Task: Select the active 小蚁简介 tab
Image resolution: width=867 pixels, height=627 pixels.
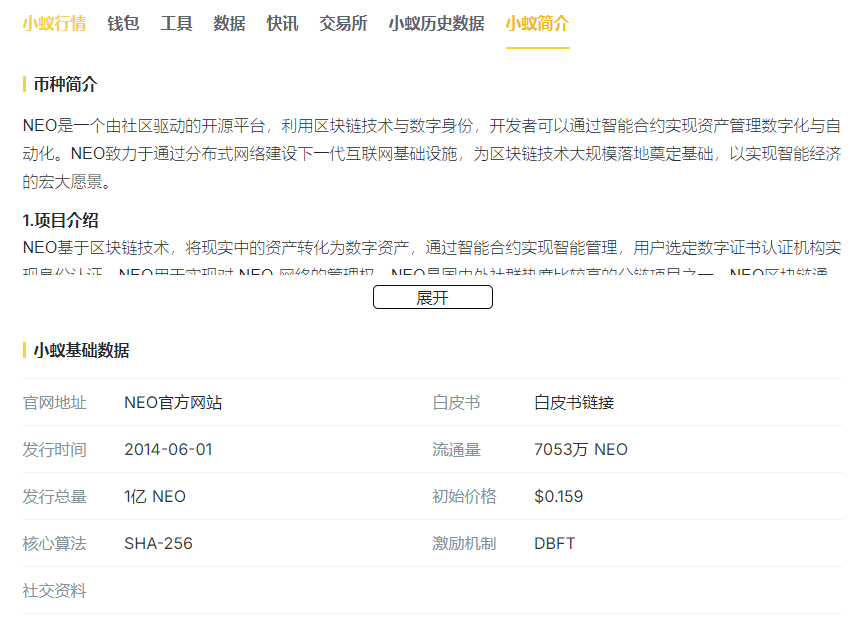Action: pos(537,24)
